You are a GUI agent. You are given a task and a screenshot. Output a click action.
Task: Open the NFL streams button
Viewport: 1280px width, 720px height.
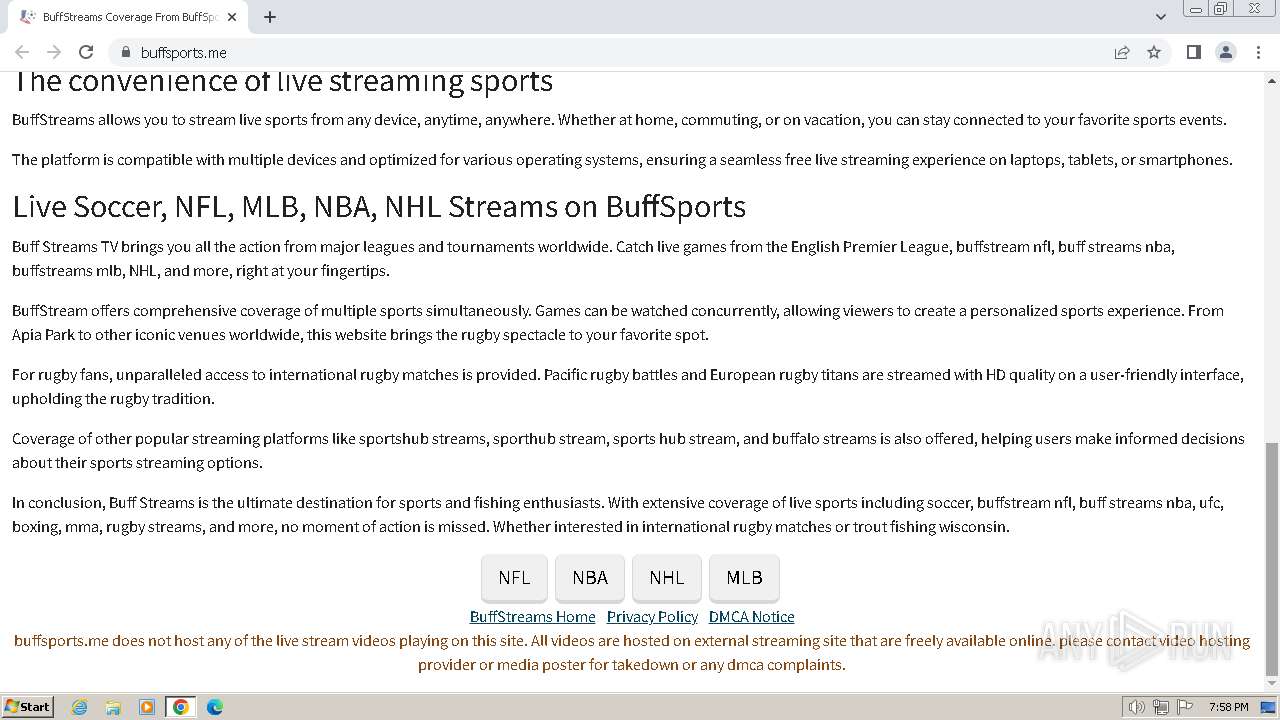[514, 578]
